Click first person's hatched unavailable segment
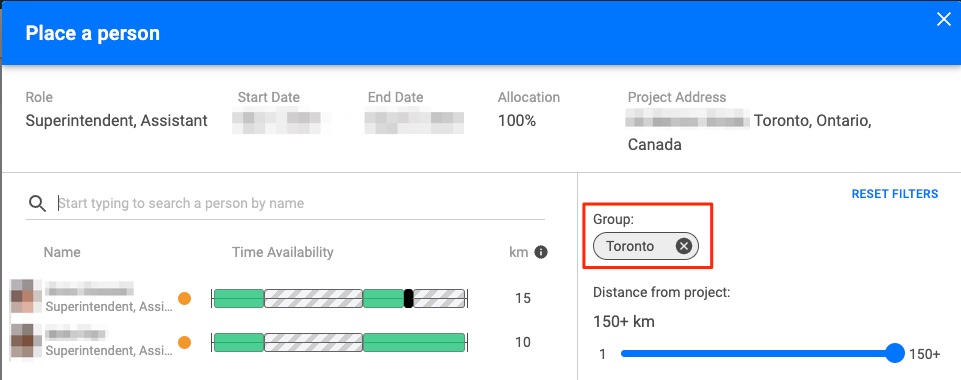This screenshot has width=961, height=380. pyautogui.click(x=313, y=298)
